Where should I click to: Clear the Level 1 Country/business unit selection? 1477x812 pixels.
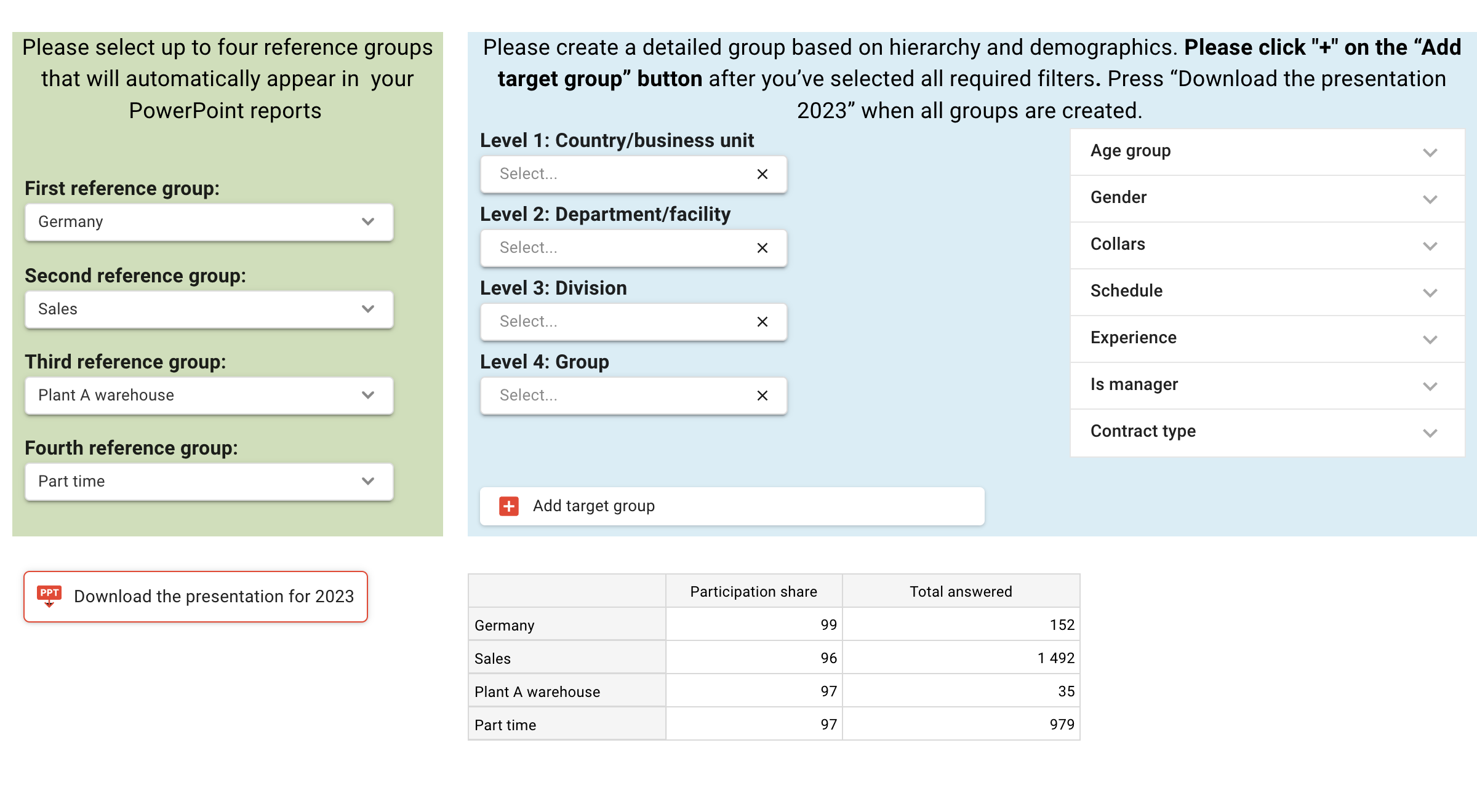[x=763, y=174]
